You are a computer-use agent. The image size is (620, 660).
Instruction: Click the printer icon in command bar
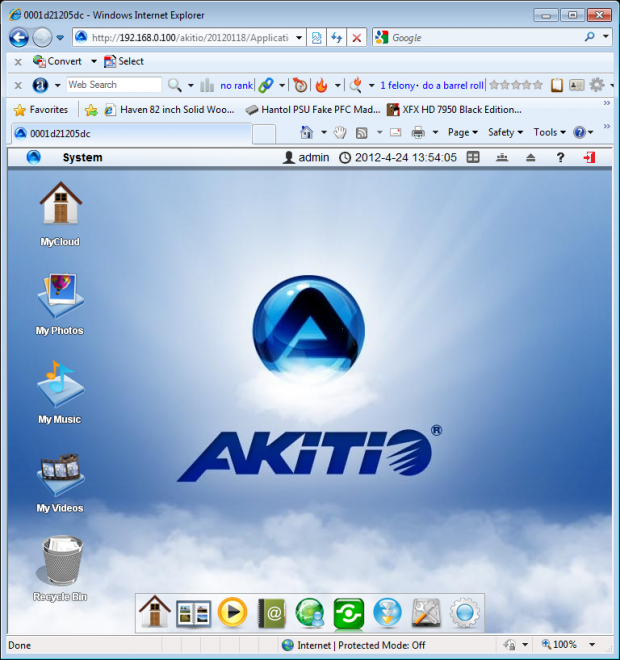tap(418, 133)
